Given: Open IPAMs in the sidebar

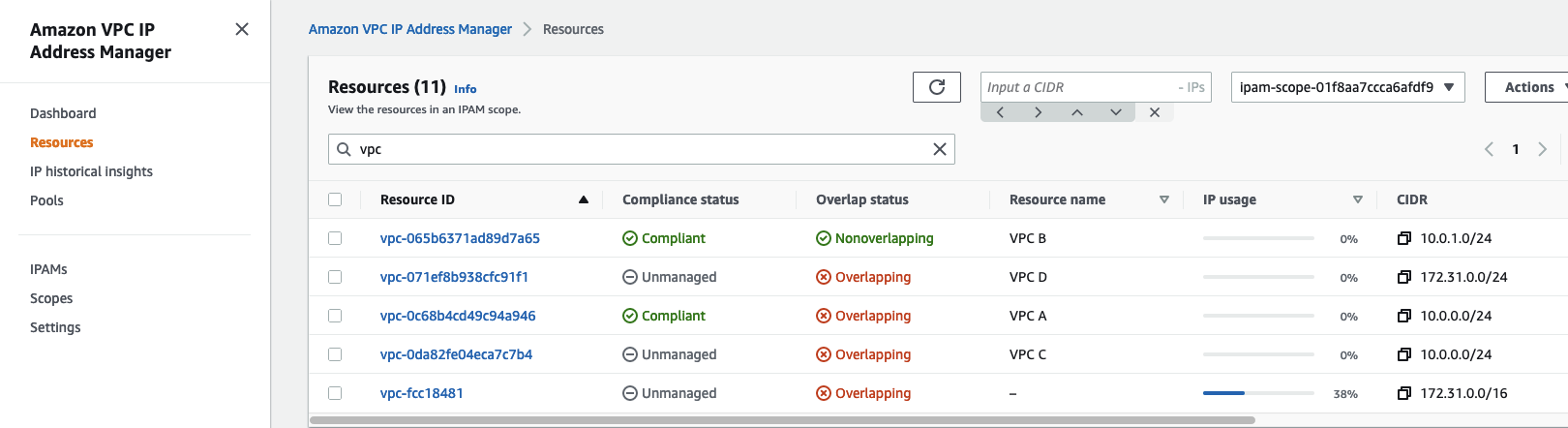Looking at the screenshot, I should click(x=48, y=269).
